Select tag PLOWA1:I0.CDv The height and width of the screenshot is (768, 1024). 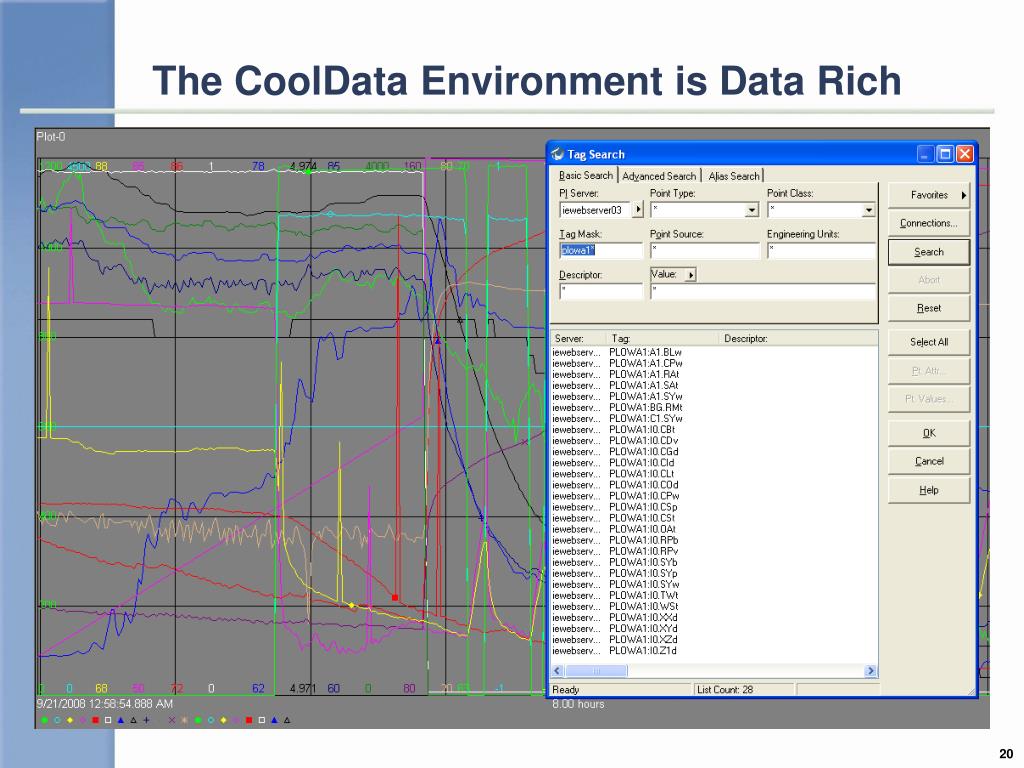click(x=643, y=441)
